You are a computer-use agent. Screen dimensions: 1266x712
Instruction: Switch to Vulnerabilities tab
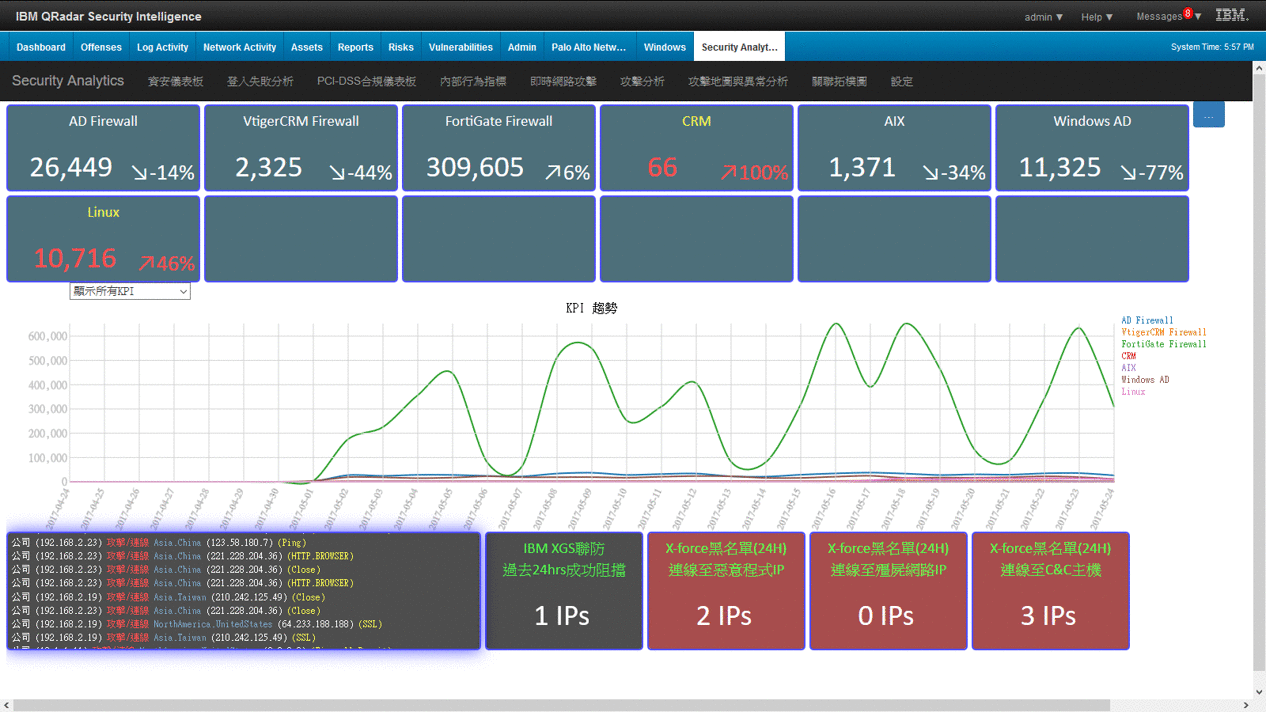(461, 47)
